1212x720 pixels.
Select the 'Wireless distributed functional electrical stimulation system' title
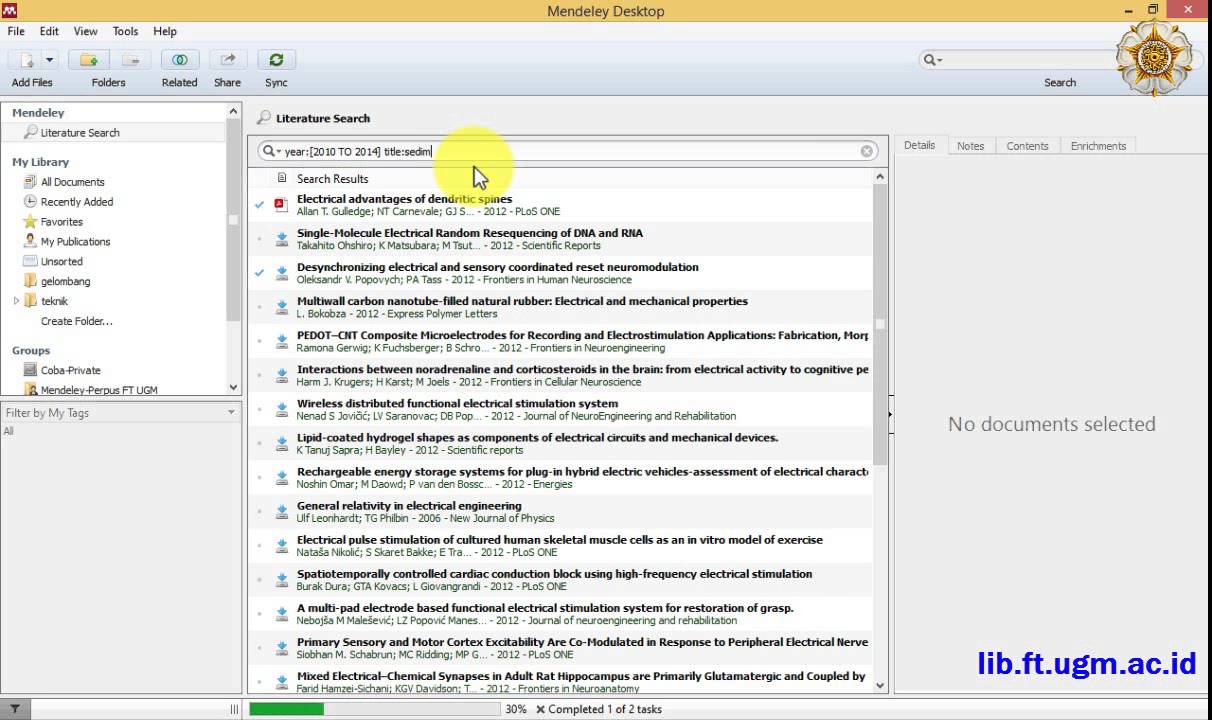(x=457, y=404)
